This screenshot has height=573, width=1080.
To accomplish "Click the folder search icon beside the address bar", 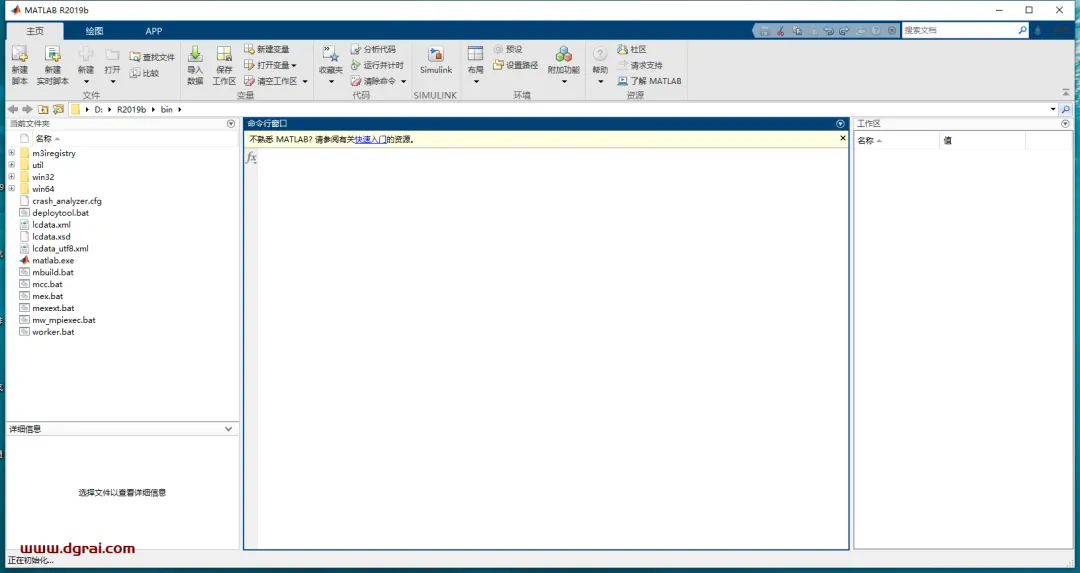I will point(1066,110).
